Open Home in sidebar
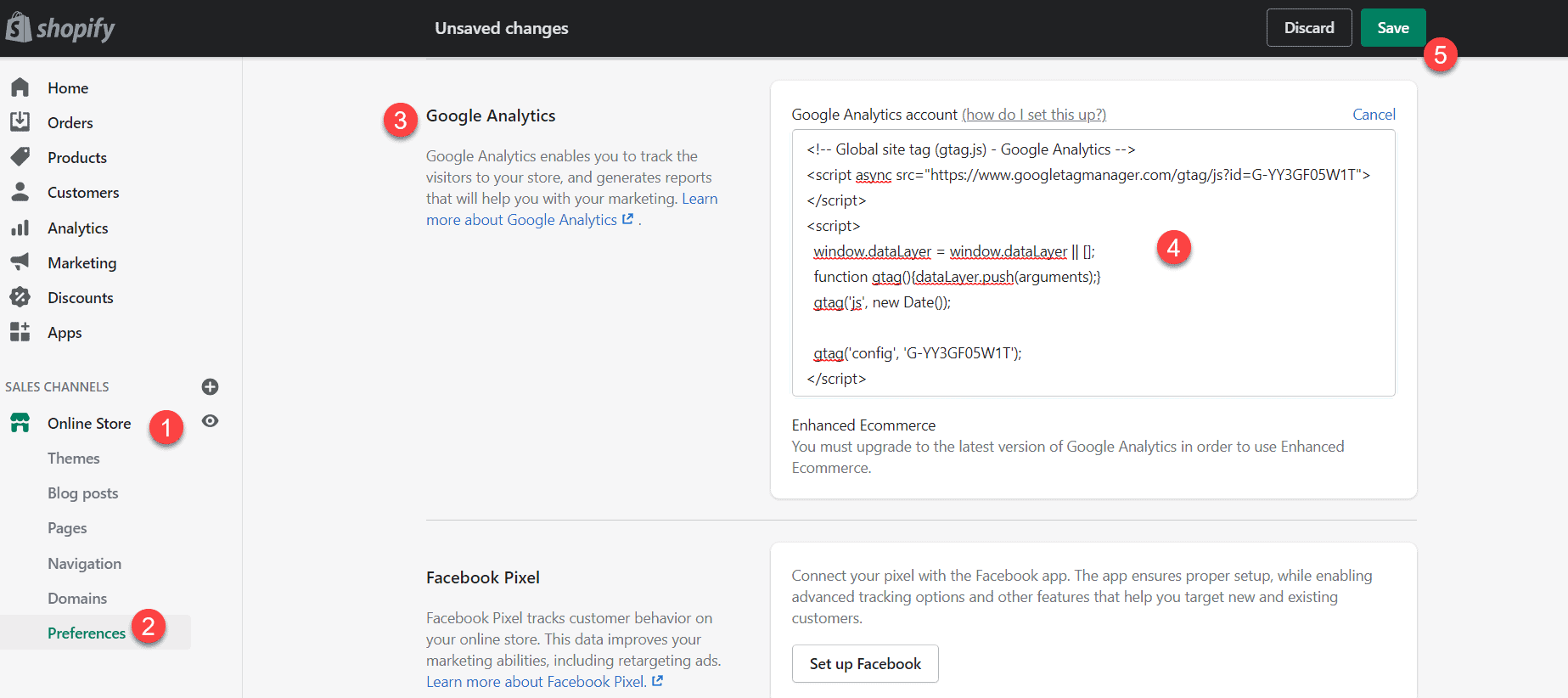The image size is (1568, 698). (68, 87)
